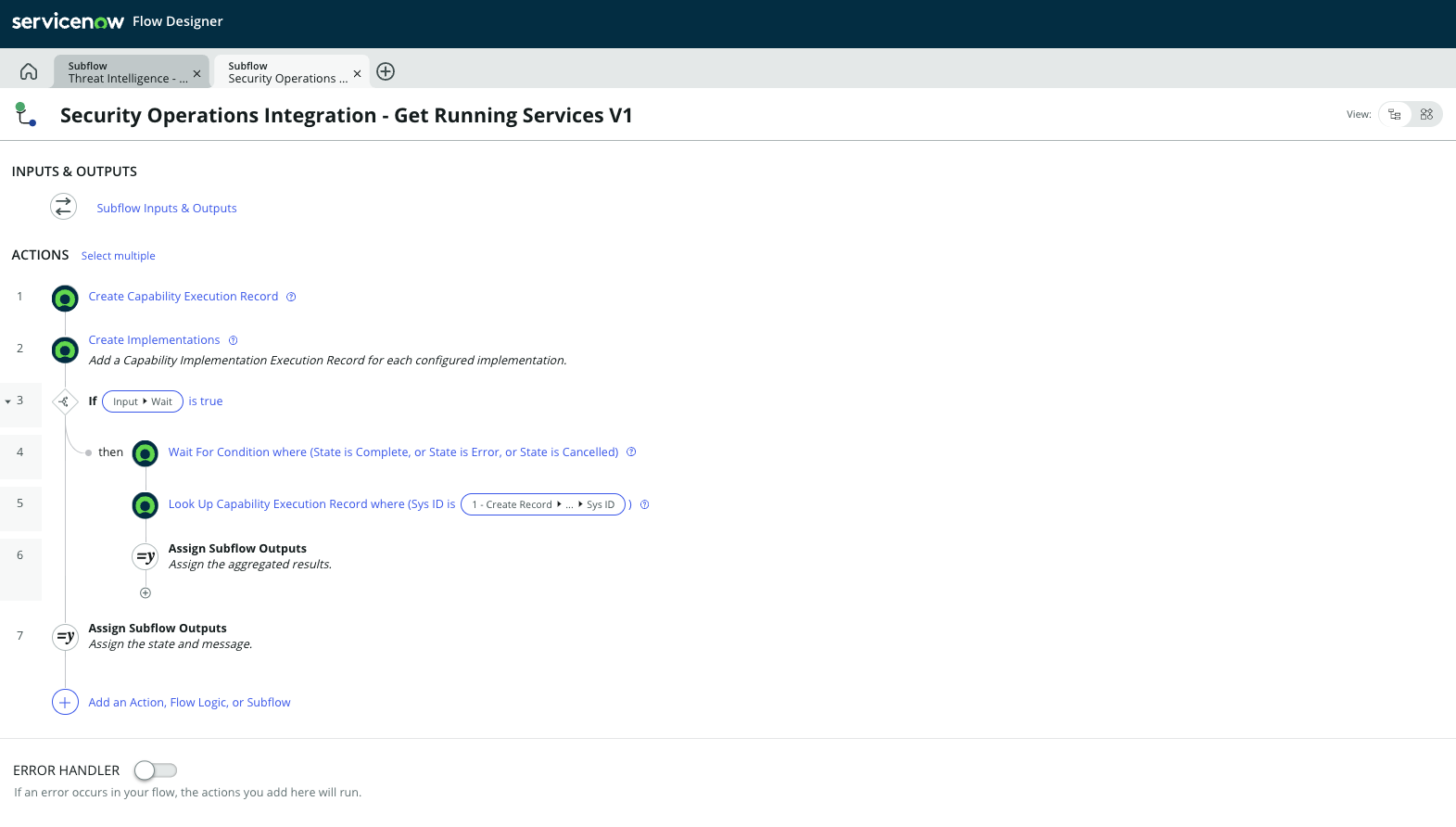Click step 4 Wait For Condition action icon
Image resolution: width=1456 pixels, height=827 pixels.
click(146, 453)
